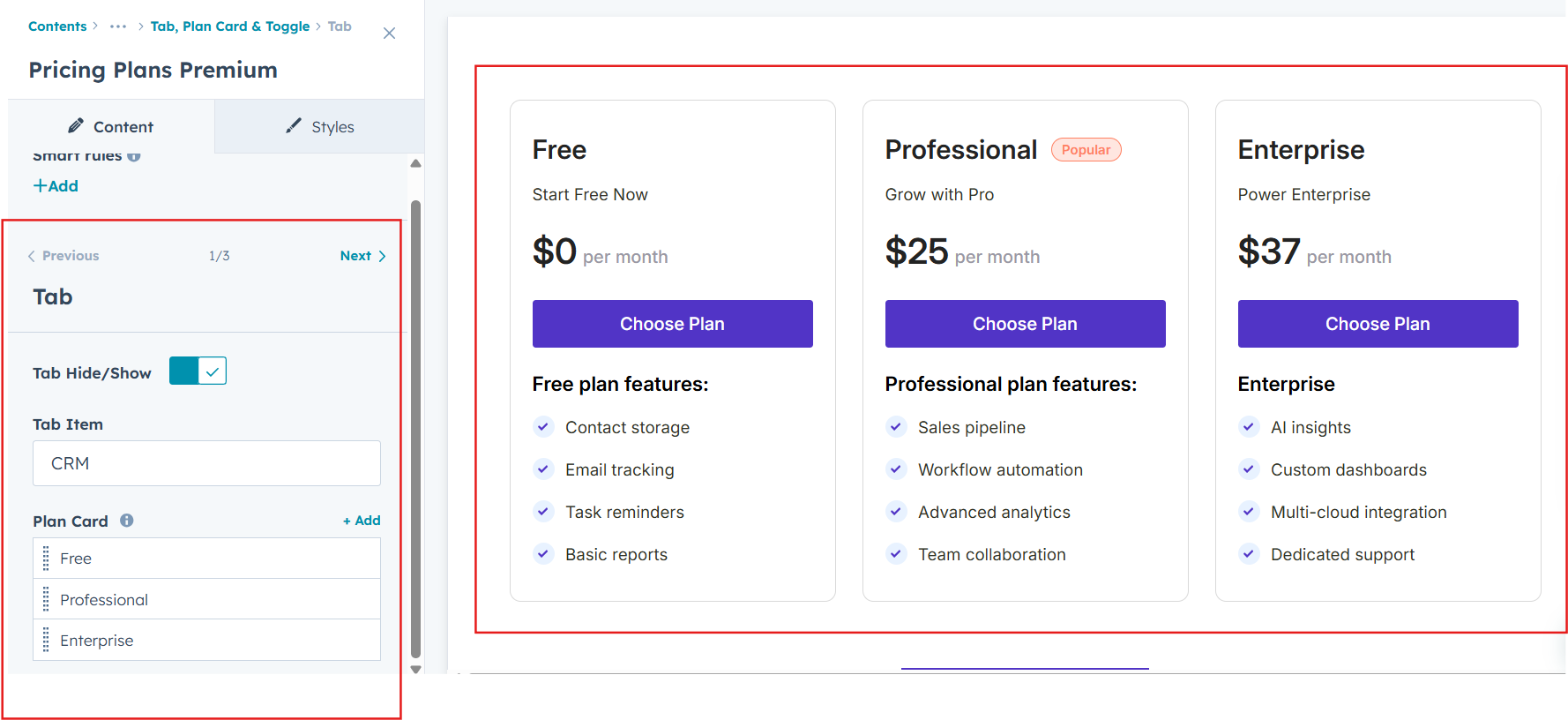The width and height of the screenshot is (1568, 720).
Task: Click the Tab Item input field
Action: click(206, 463)
